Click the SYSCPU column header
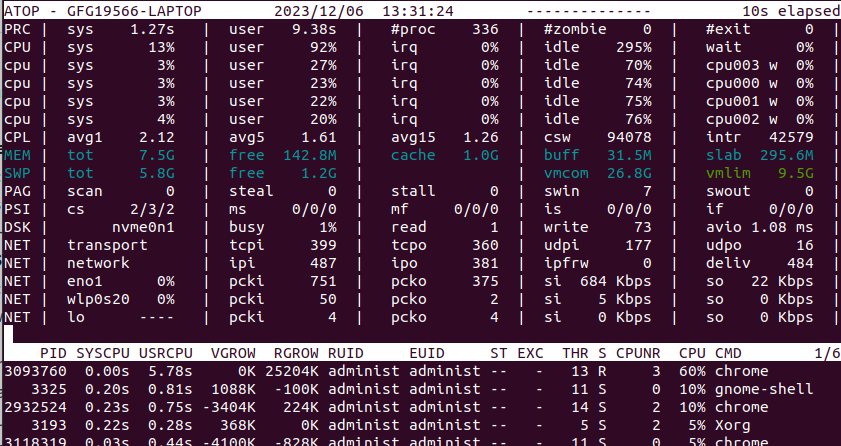The width and height of the screenshot is (841, 446). pos(103,353)
